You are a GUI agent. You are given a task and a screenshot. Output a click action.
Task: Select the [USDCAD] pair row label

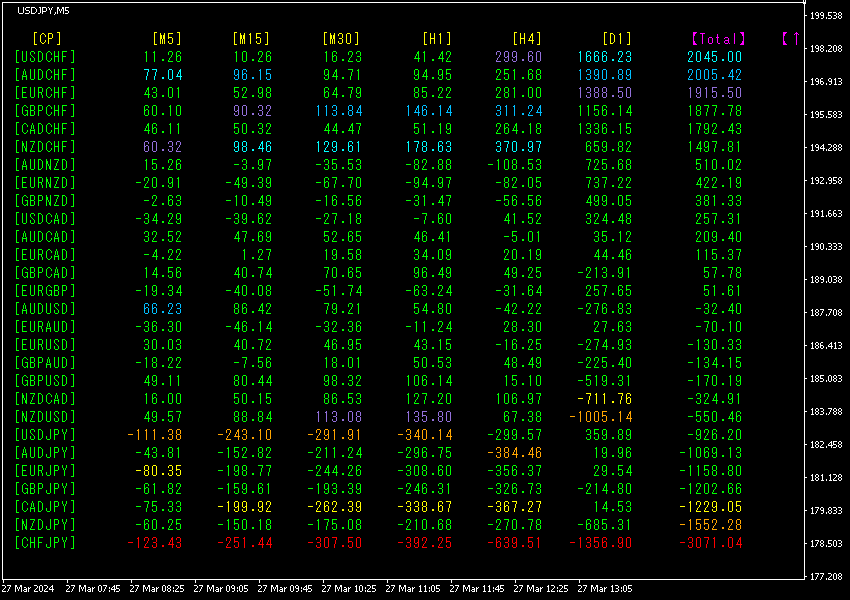[x=45, y=219]
